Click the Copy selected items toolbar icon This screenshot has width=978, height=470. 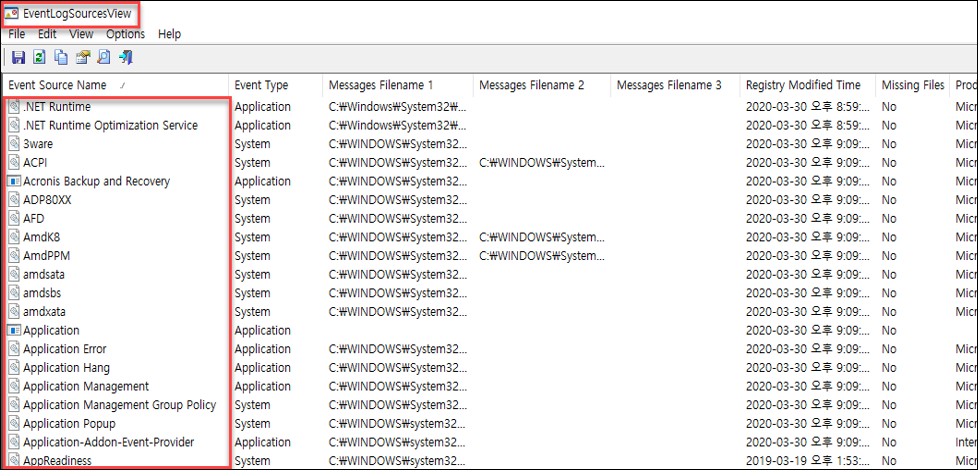[61, 58]
